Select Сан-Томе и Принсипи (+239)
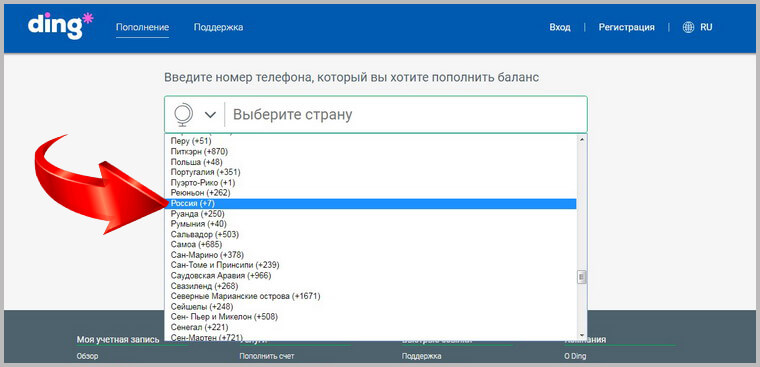The width and height of the screenshot is (760, 367). [x=370, y=265]
